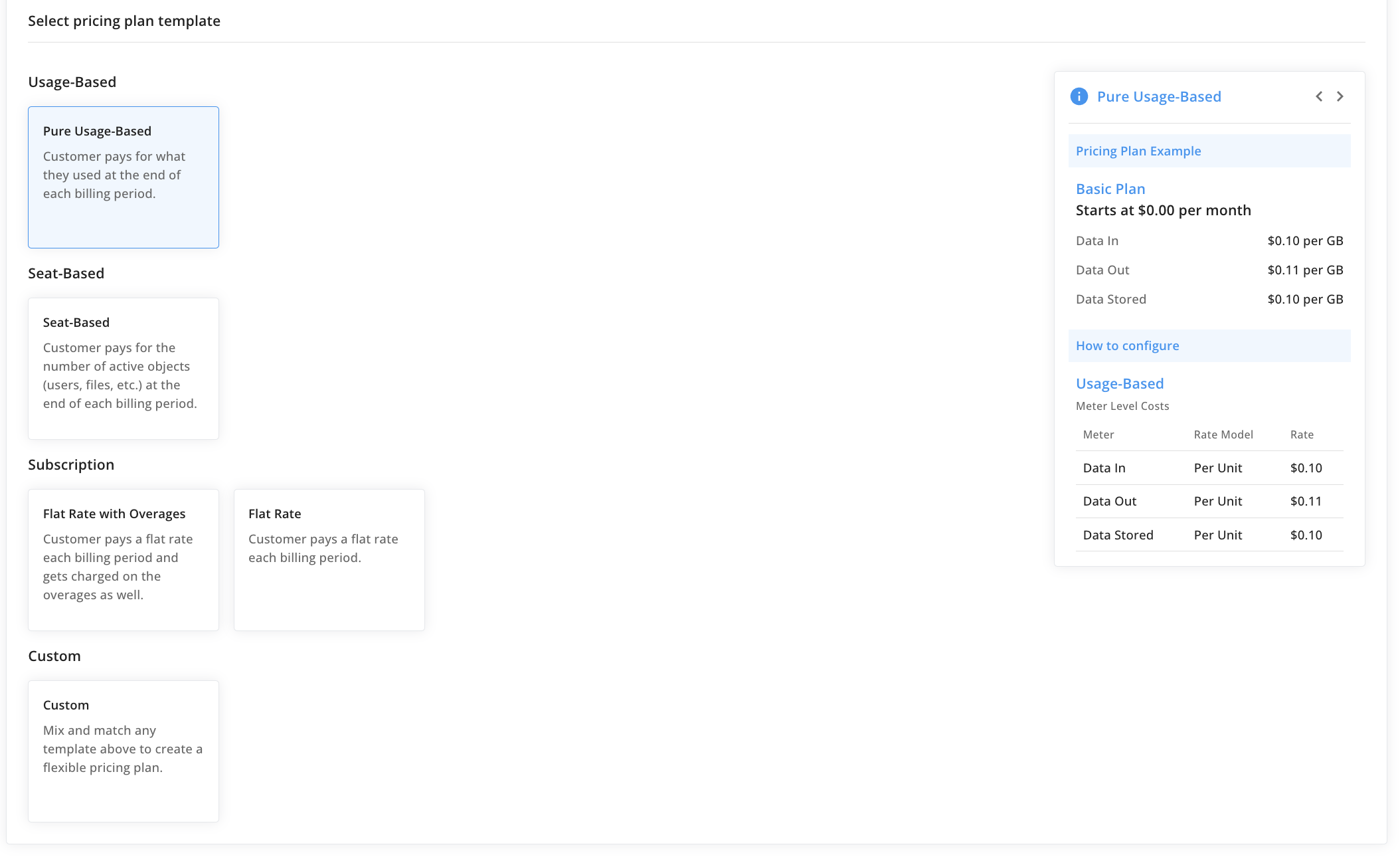Open the Basic Plan link
Image resolution: width=1400 pixels, height=861 pixels.
pyautogui.click(x=1110, y=189)
